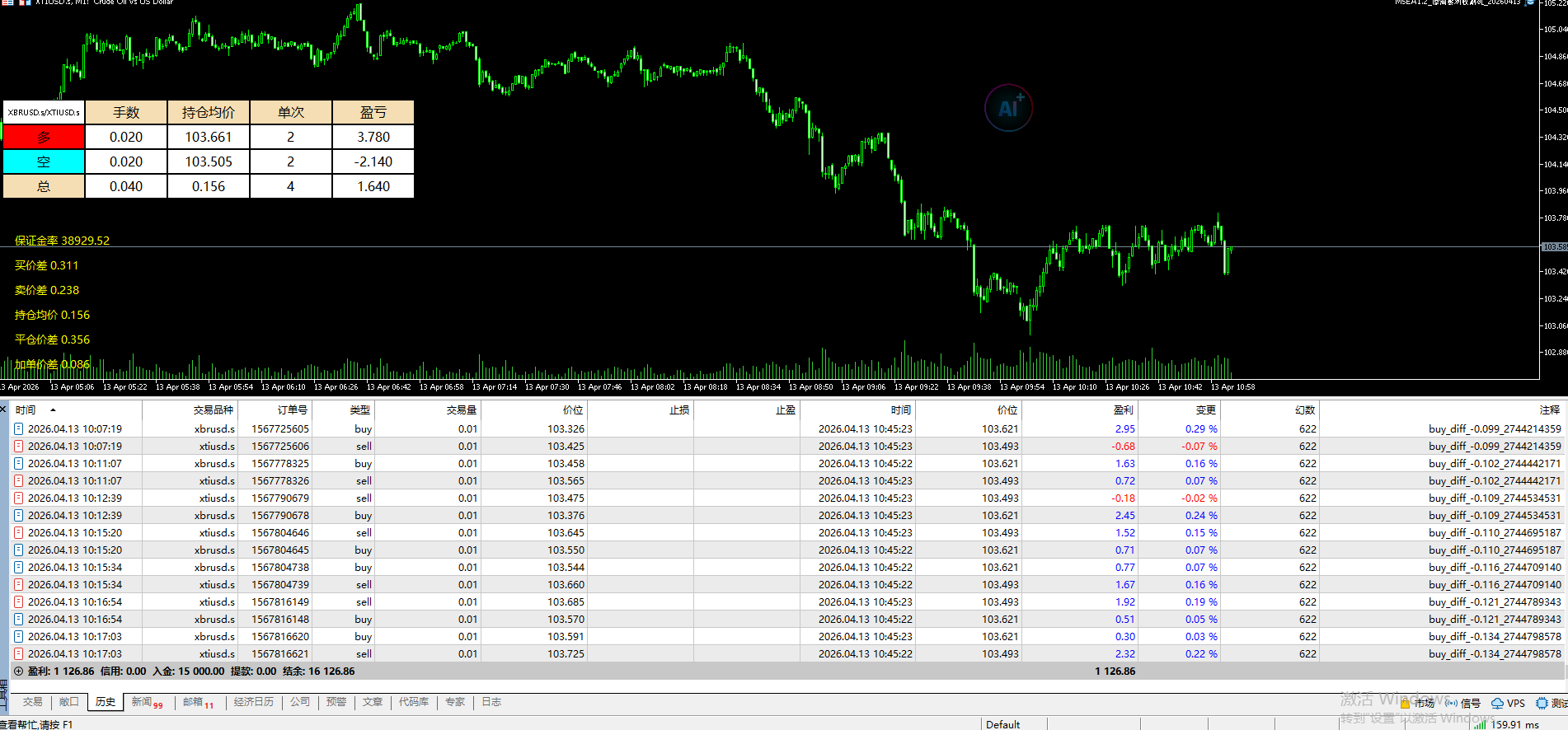Click the Default profile in status bar
The image size is (1568, 730).
pos(1003,724)
